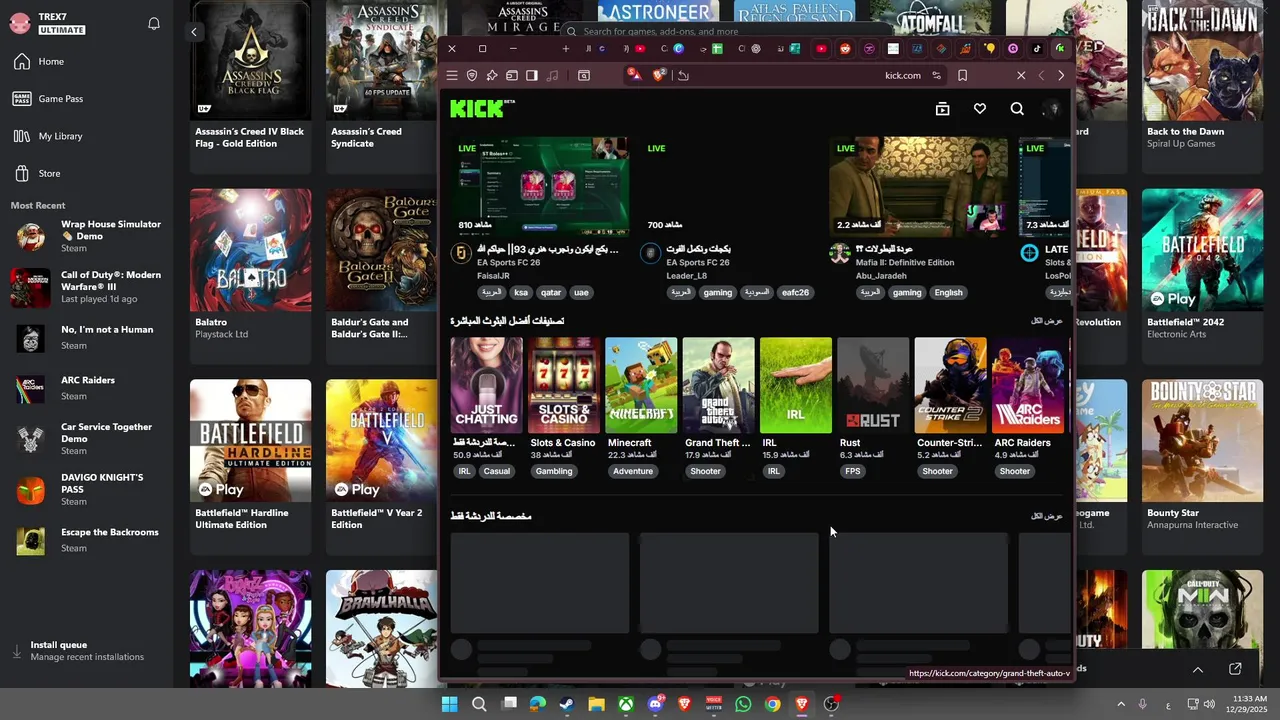Switch to the pinned TikTok tab

pyautogui.click(x=1037, y=48)
